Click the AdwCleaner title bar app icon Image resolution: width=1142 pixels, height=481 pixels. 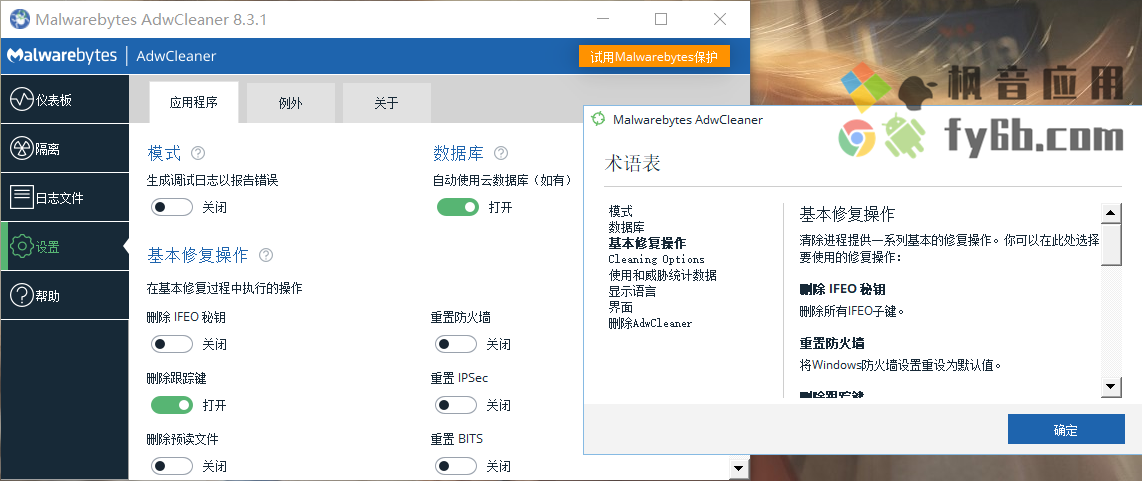(x=20, y=19)
